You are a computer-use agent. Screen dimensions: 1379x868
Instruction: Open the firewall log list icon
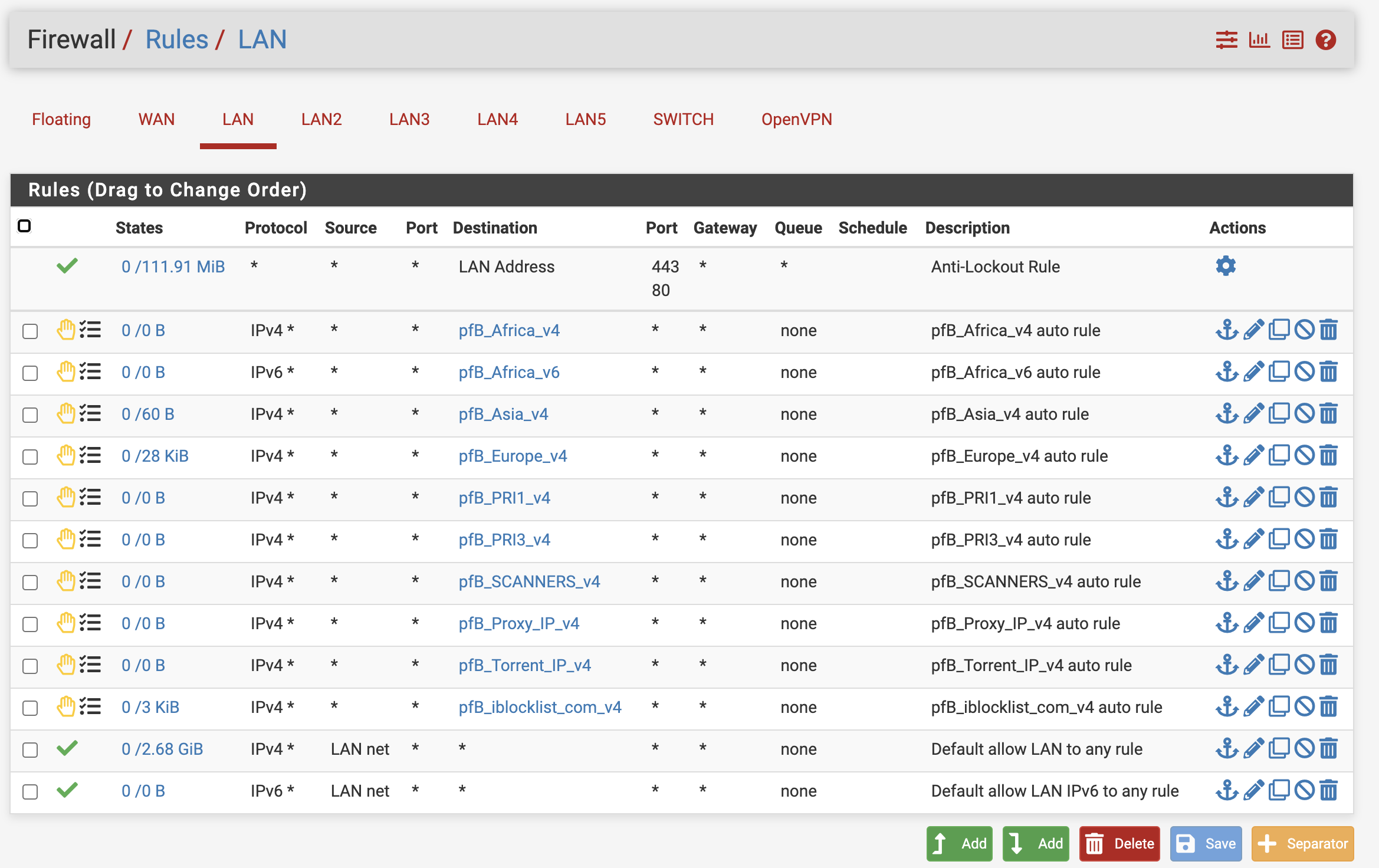(1292, 40)
